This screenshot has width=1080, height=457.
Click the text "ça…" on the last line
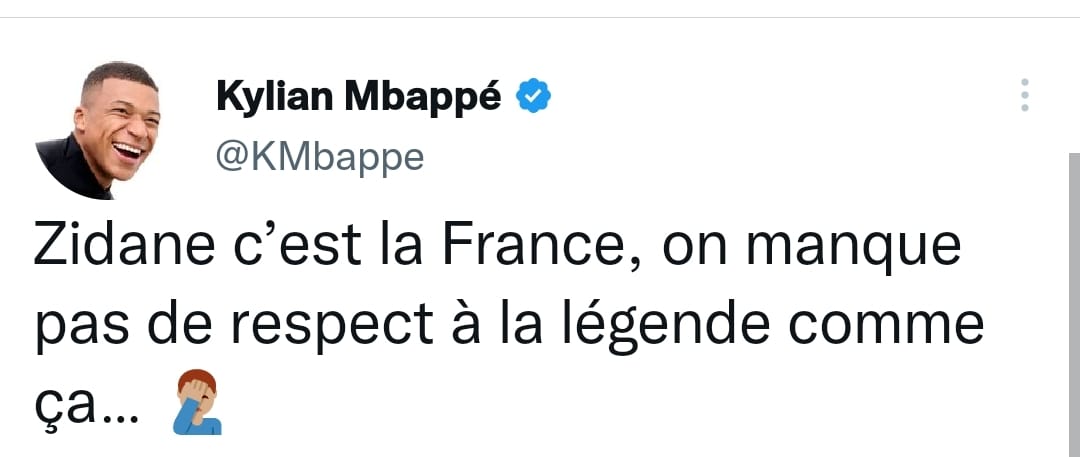[x=86, y=403]
